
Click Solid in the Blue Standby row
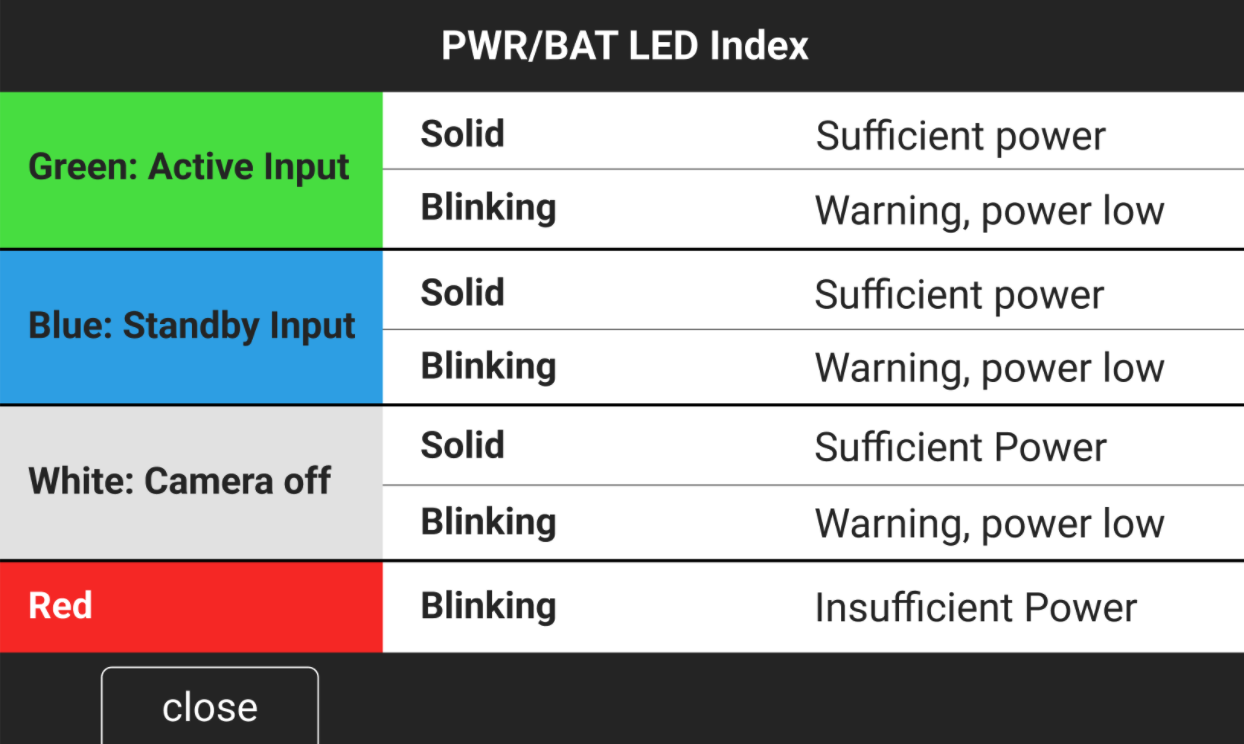tap(462, 292)
